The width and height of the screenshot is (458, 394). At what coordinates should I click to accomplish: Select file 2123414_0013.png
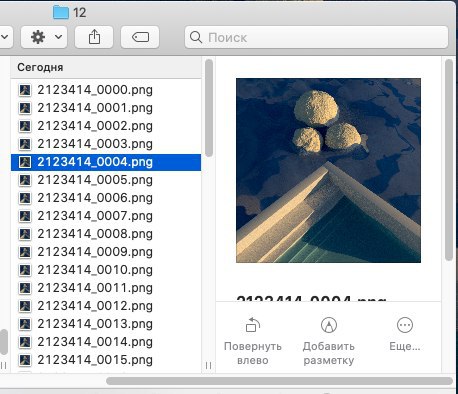106,324
